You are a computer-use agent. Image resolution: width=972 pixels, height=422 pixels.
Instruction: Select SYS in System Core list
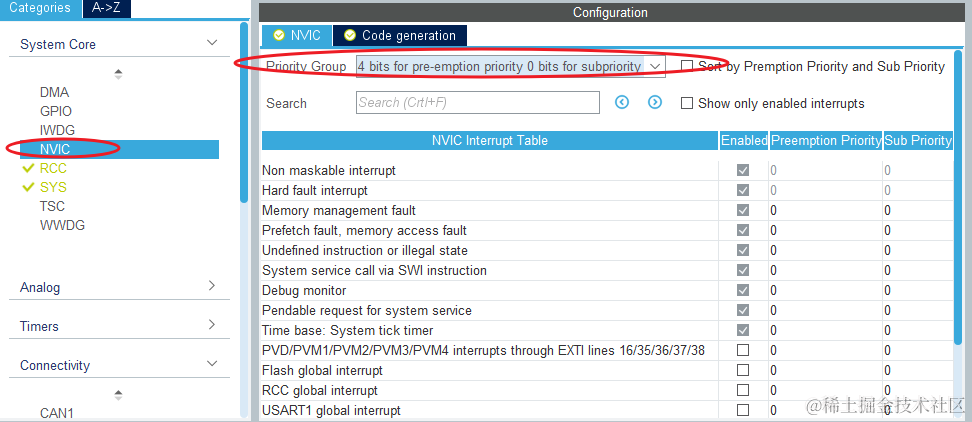click(53, 187)
